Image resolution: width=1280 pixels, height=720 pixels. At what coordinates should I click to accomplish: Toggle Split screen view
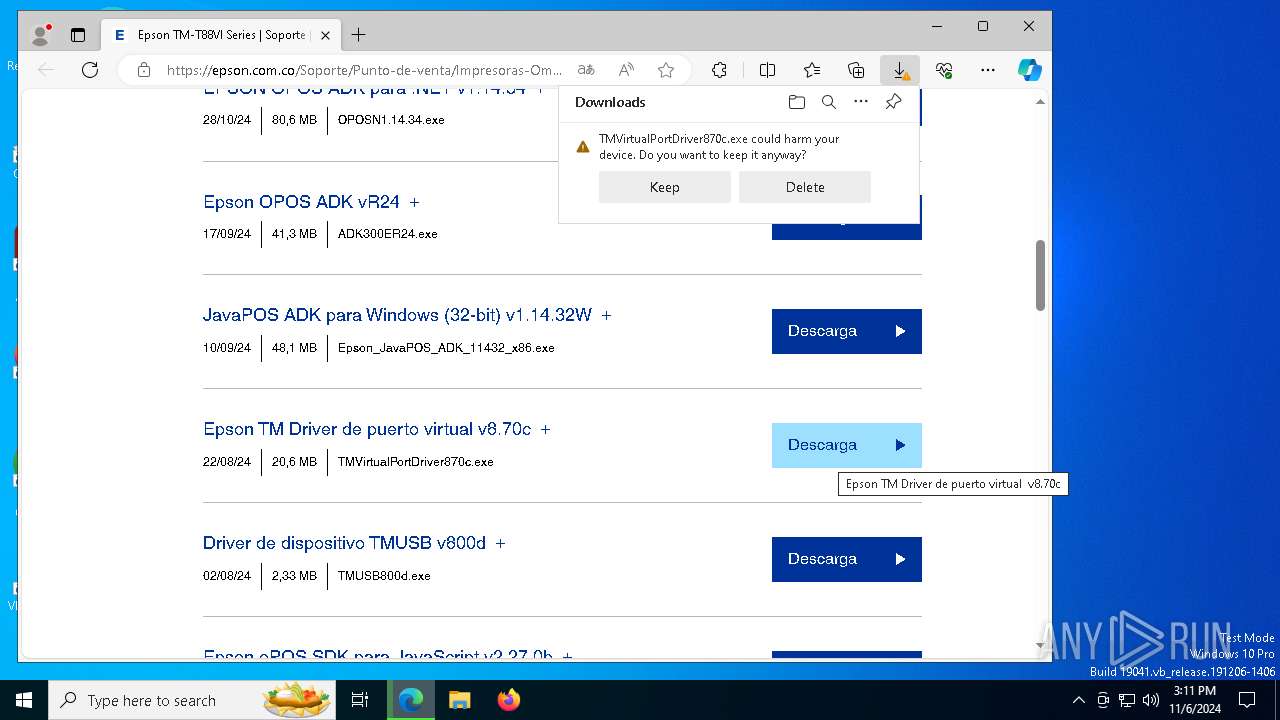[x=767, y=70]
